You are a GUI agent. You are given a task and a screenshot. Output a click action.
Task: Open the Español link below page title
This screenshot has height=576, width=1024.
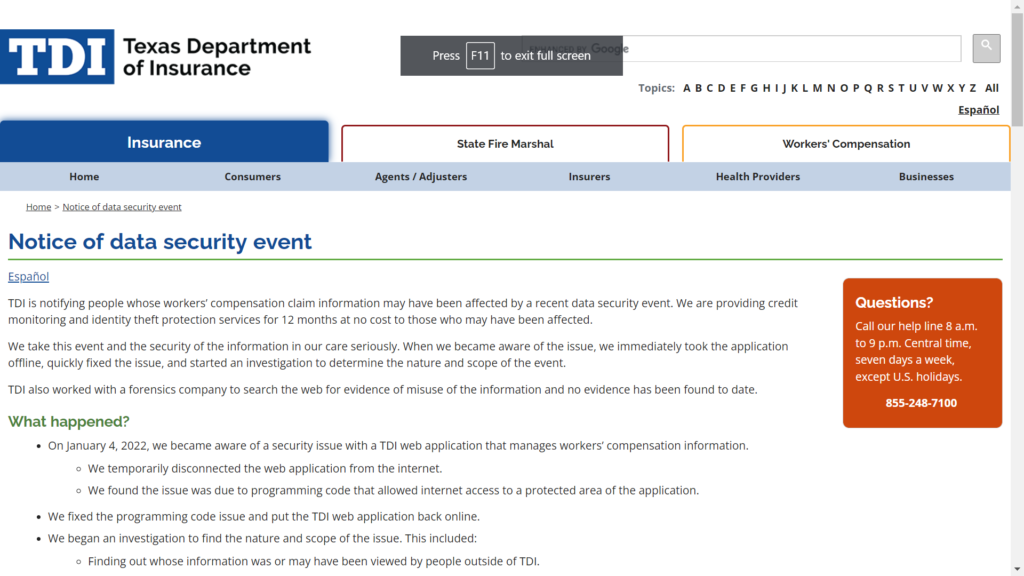pyautogui.click(x=28, y=276)
